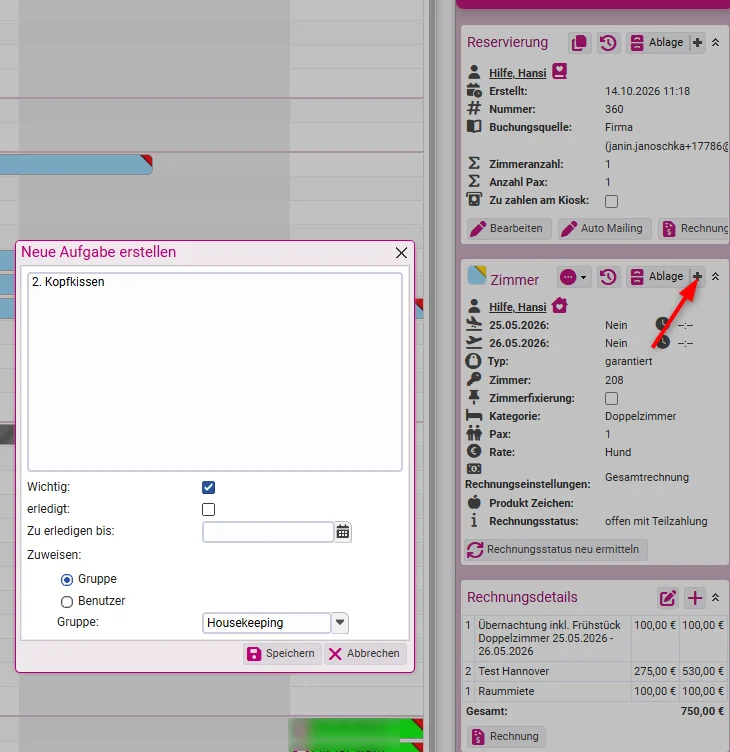Viewport: 730px width, 752px height.
Task: Select Raummiete invoice row
Action: click(x=594, y=692)
